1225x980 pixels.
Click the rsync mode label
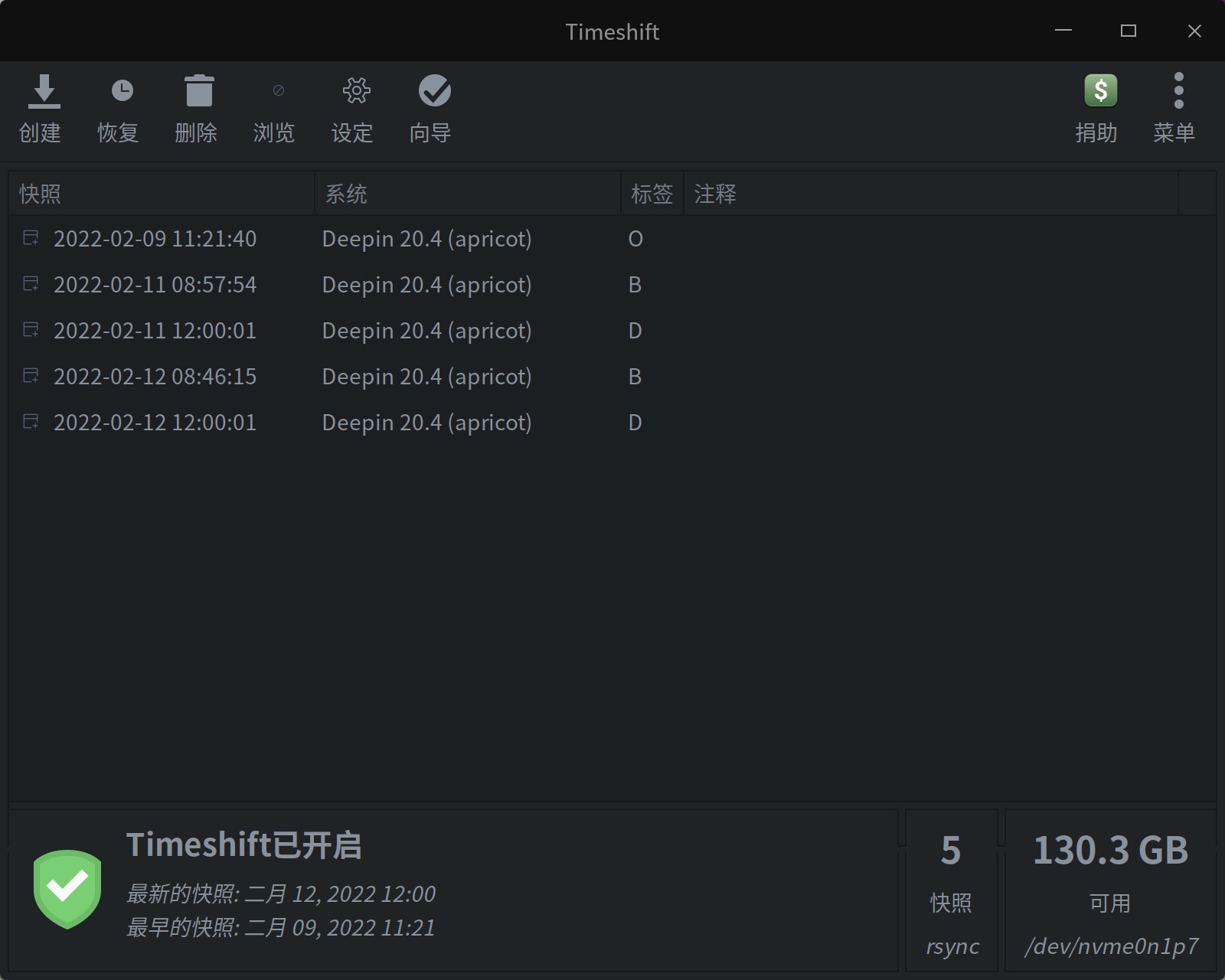[x=952, y=946]
